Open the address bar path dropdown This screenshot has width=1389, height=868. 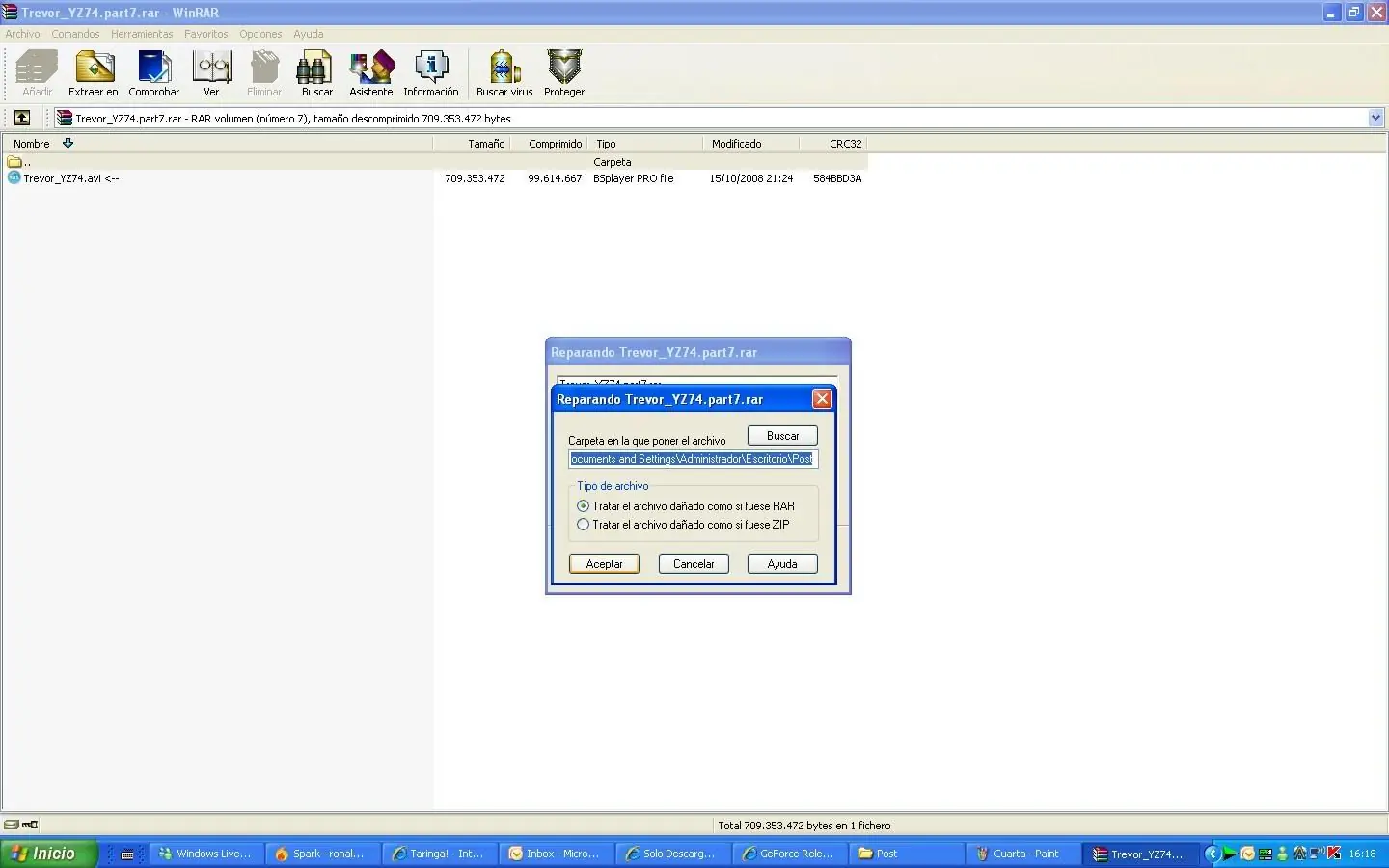point(1376,118)
